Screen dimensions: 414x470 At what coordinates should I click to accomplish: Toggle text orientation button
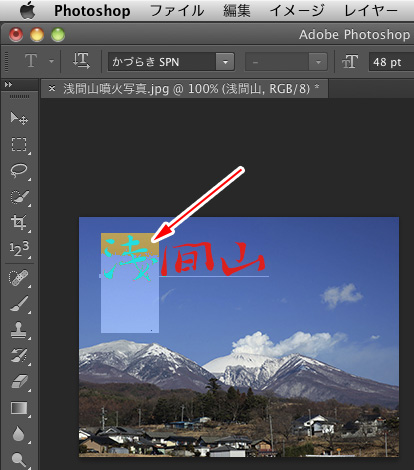(x=81, y=61)
